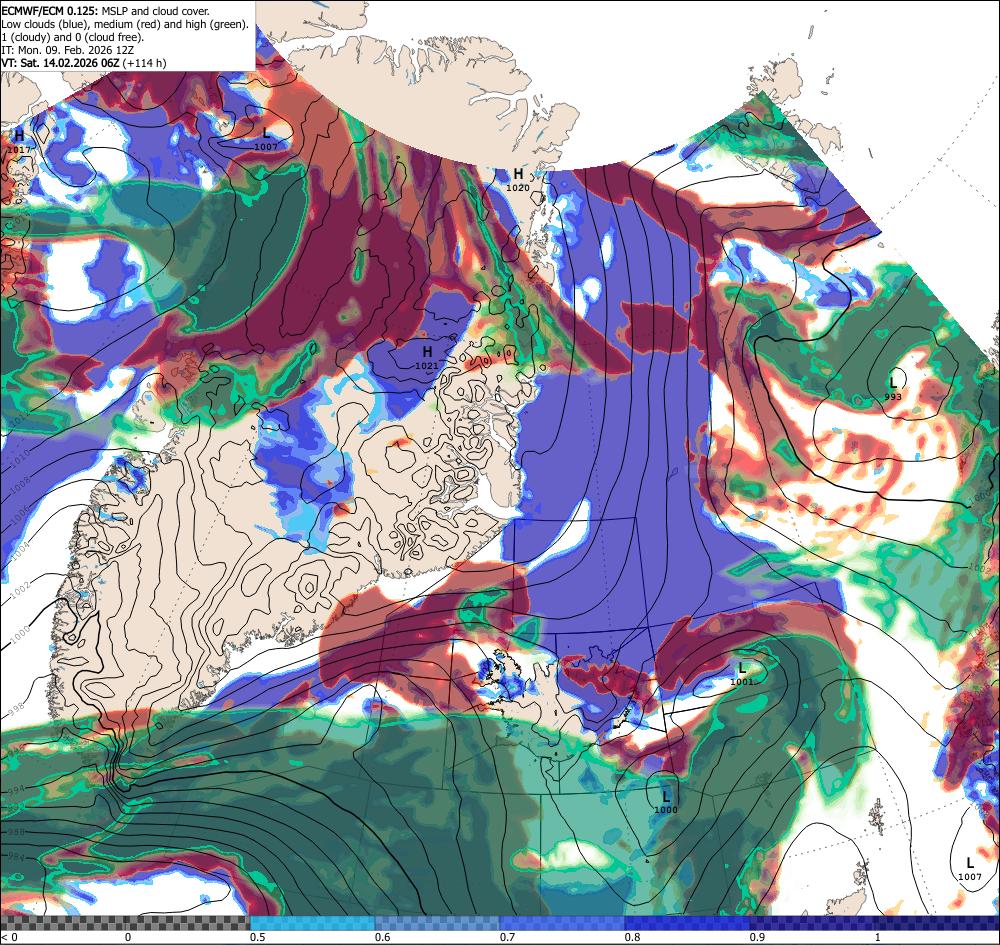Click the 988 isobar label
The height and width of the screenshot is (945, 1000).
[x=15, y=832]
